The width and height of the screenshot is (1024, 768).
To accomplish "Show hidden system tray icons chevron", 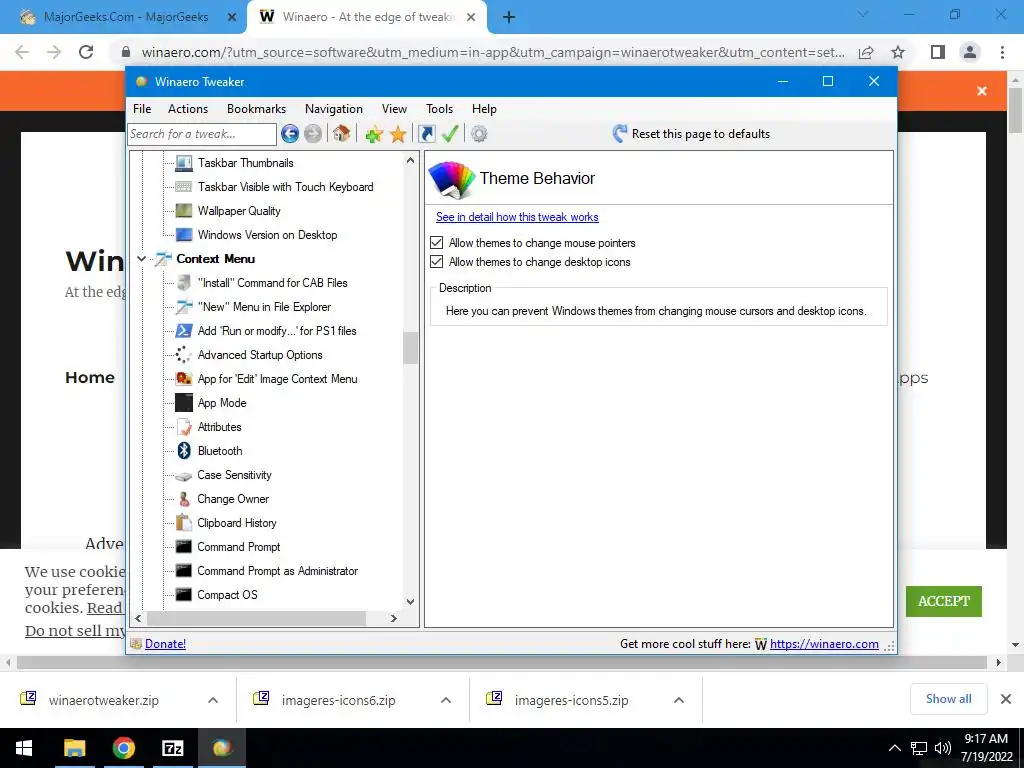I will point(895,748).
